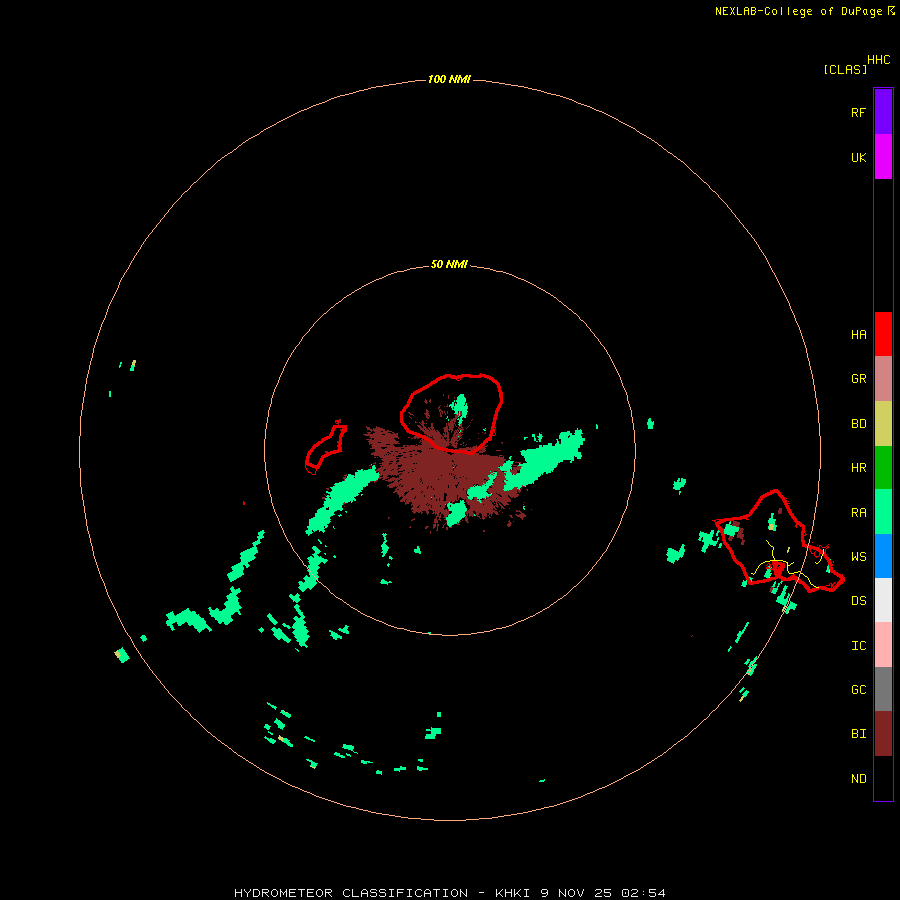Click the HHC product code label

(x=879, y=60)
